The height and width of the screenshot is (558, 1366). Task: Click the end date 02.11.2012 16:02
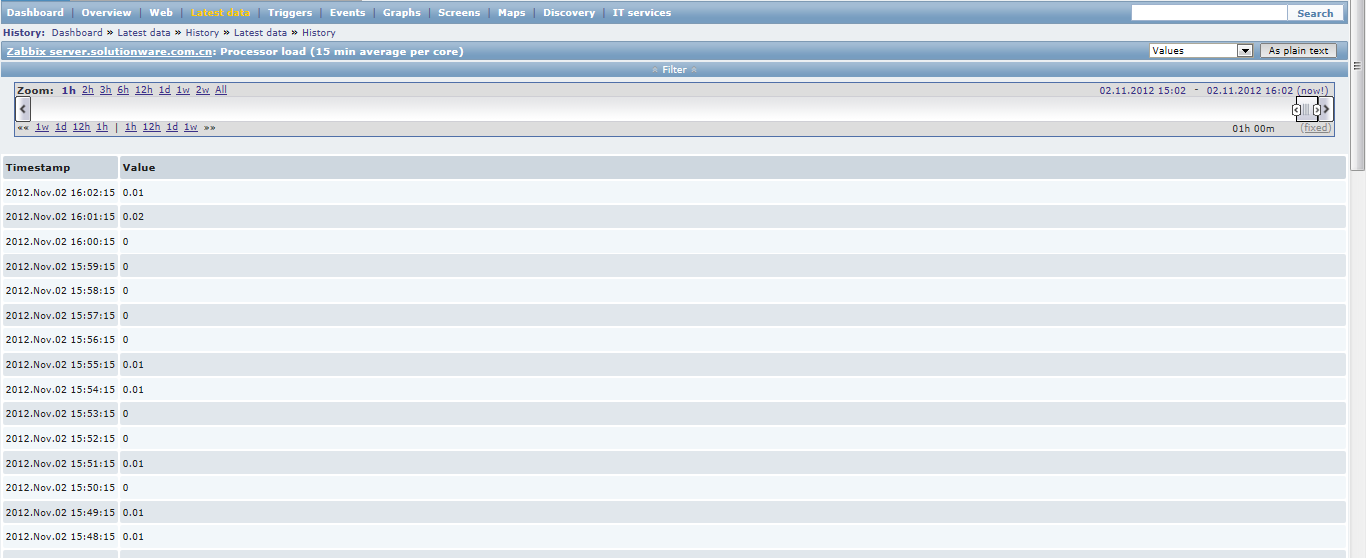point(1250,90)
